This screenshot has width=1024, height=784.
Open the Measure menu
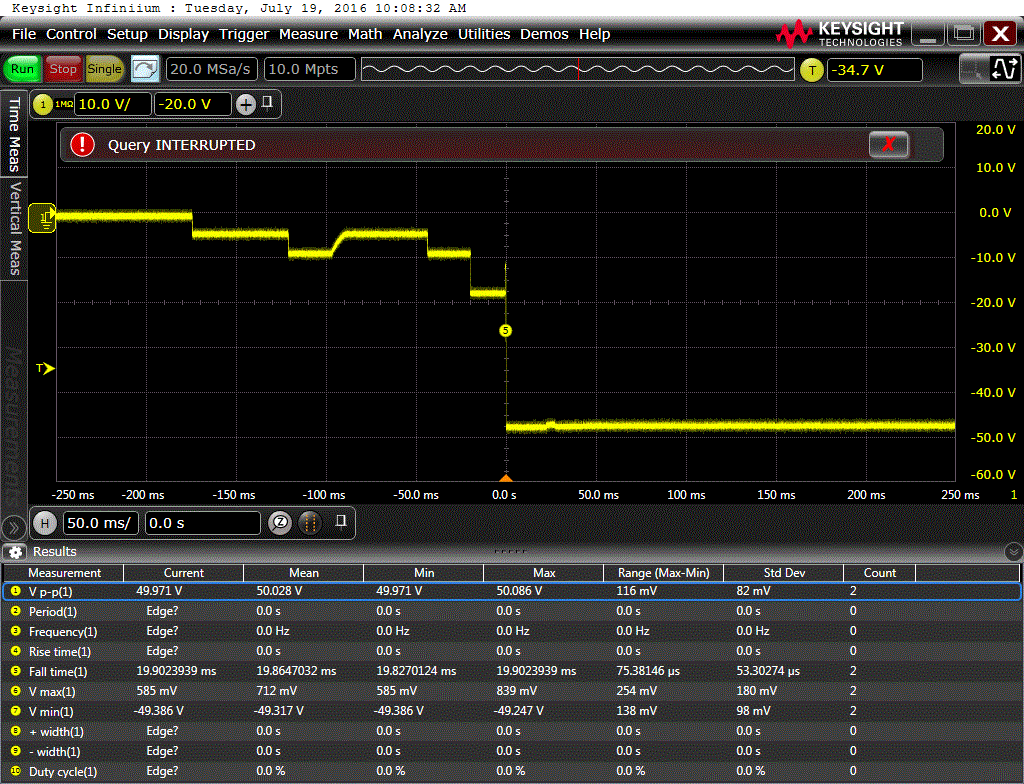pyautogui.click(x=308, y=34)
